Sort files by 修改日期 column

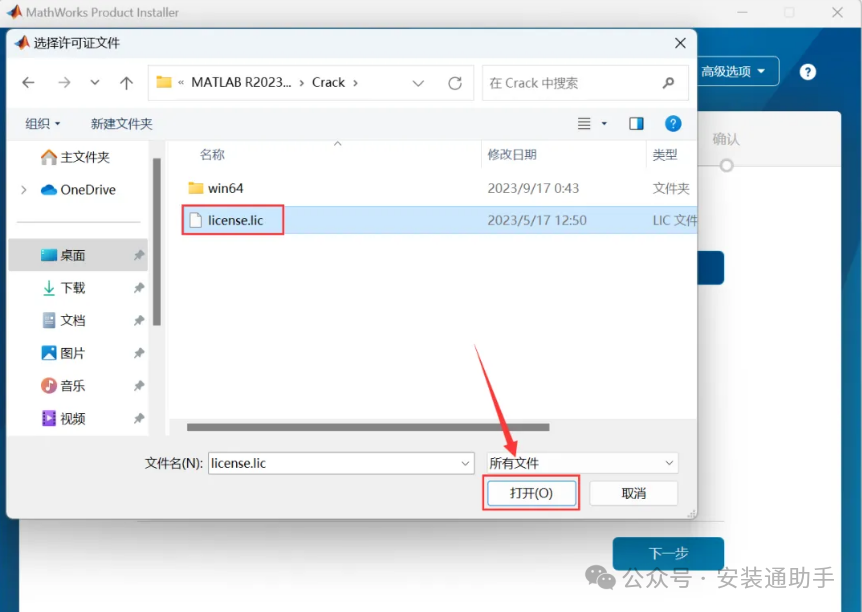click(512, 155)
